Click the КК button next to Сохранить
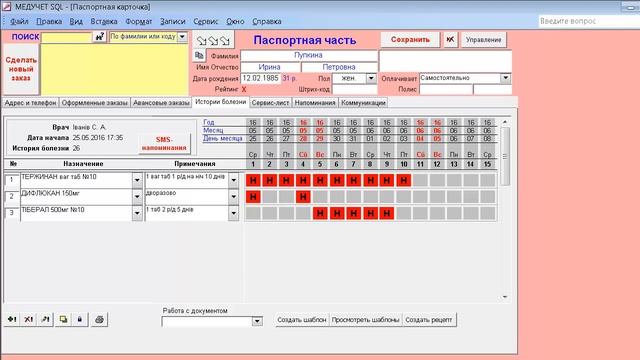 (x=450, y=40)
